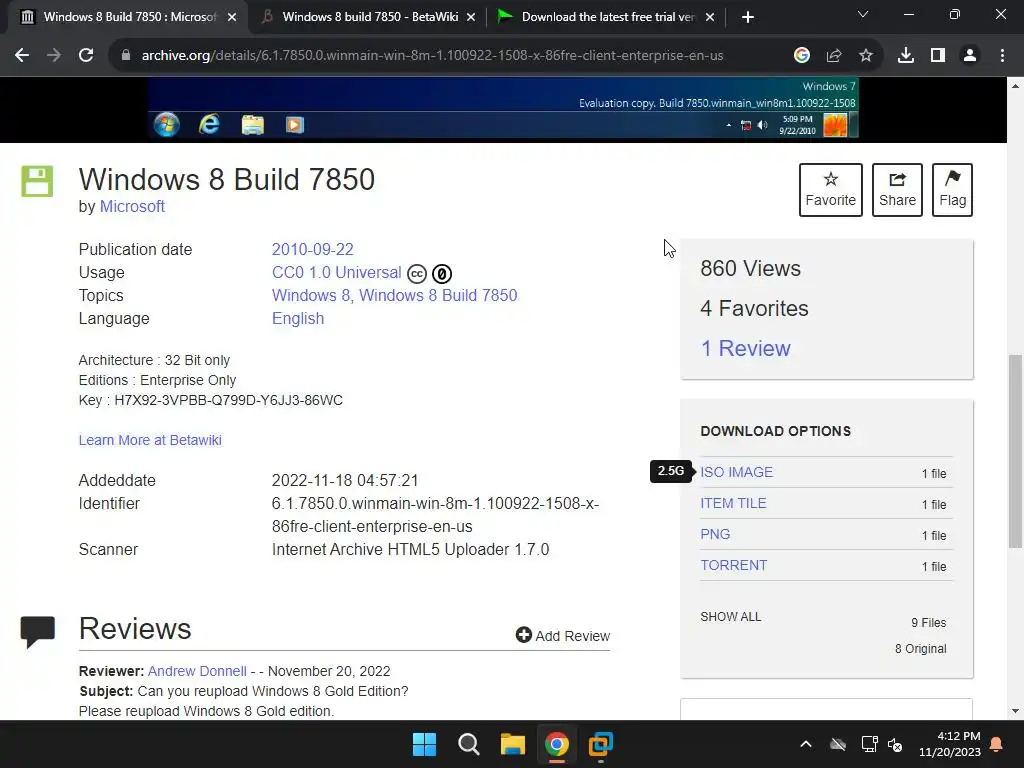
Task: Click the forward navigation arrow
Action: [54, 56]
